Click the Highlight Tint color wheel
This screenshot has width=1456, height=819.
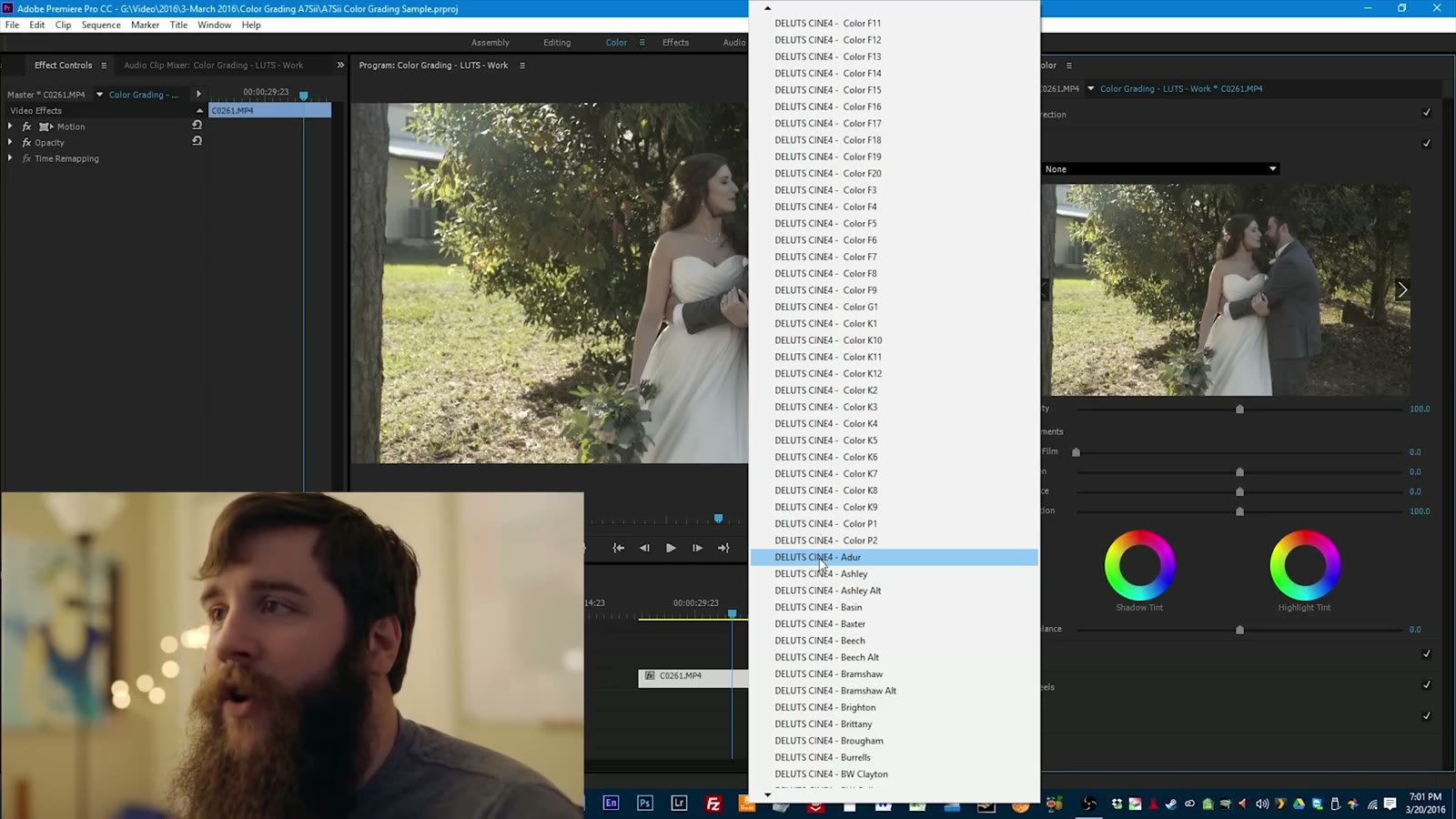[x=1305, y=565]
